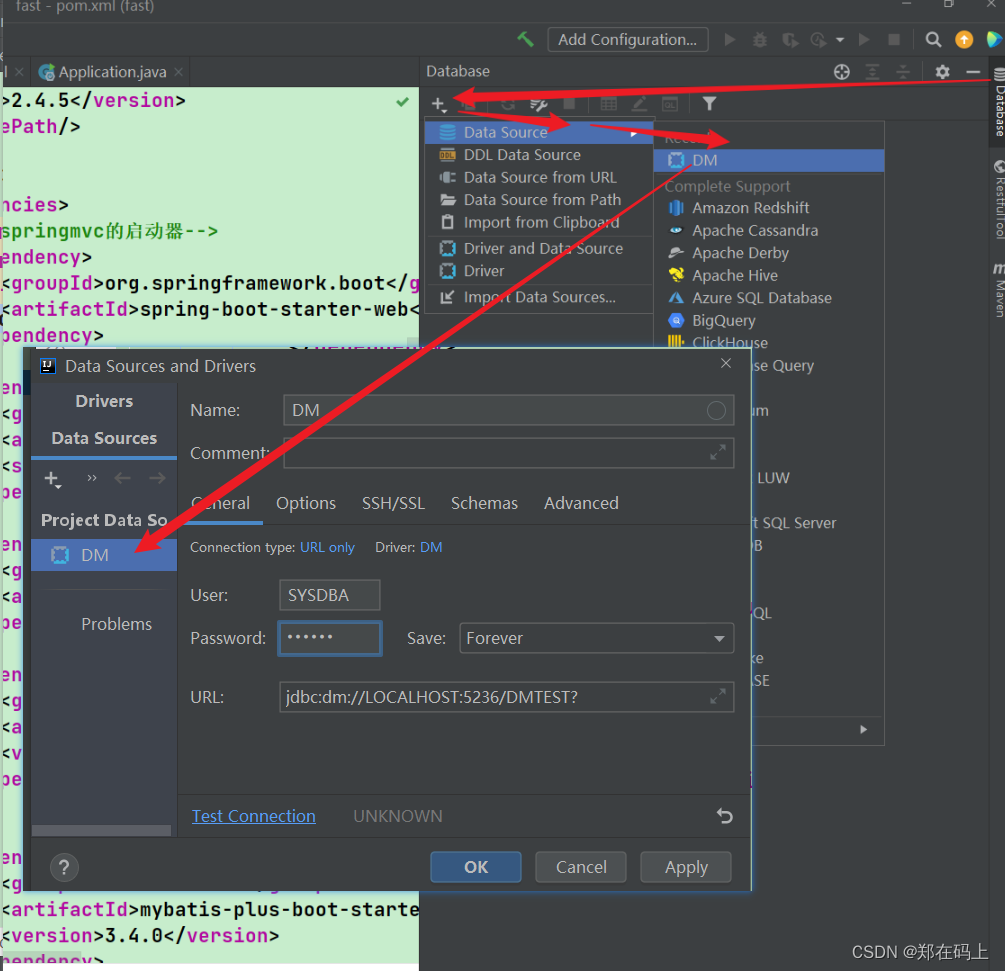Choose DM in the data source submenu
Screen dimensions: 1005x971
[x=768, y=160]
